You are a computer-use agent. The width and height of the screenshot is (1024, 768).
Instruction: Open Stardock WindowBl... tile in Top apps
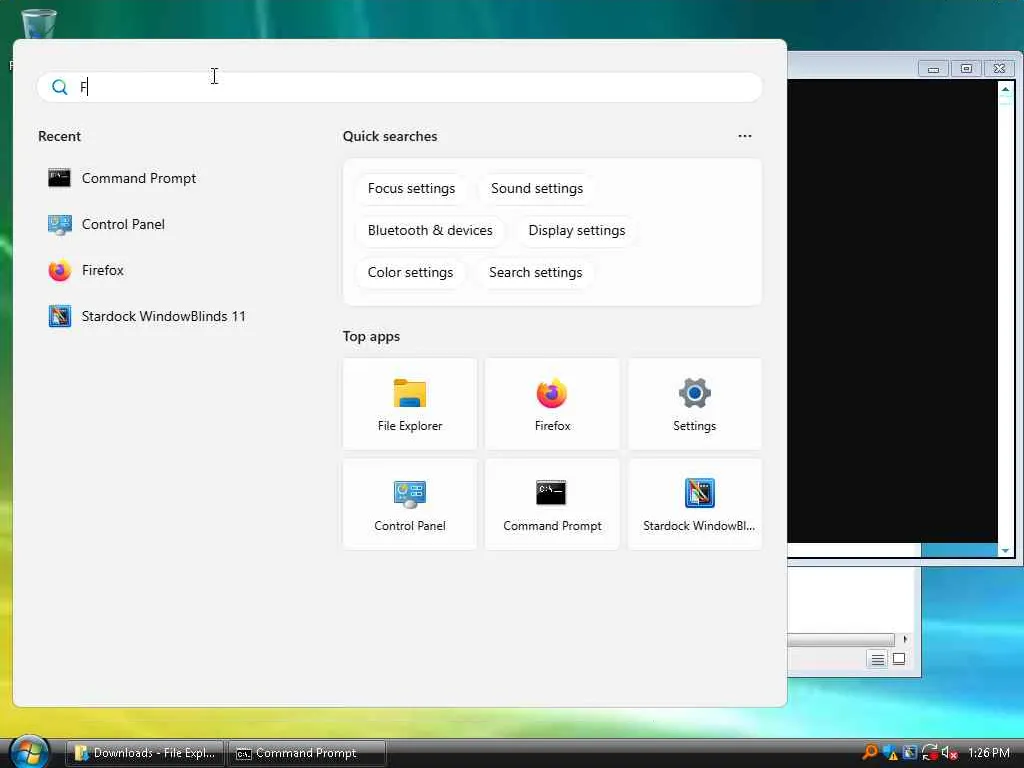[x=695, y=504]
